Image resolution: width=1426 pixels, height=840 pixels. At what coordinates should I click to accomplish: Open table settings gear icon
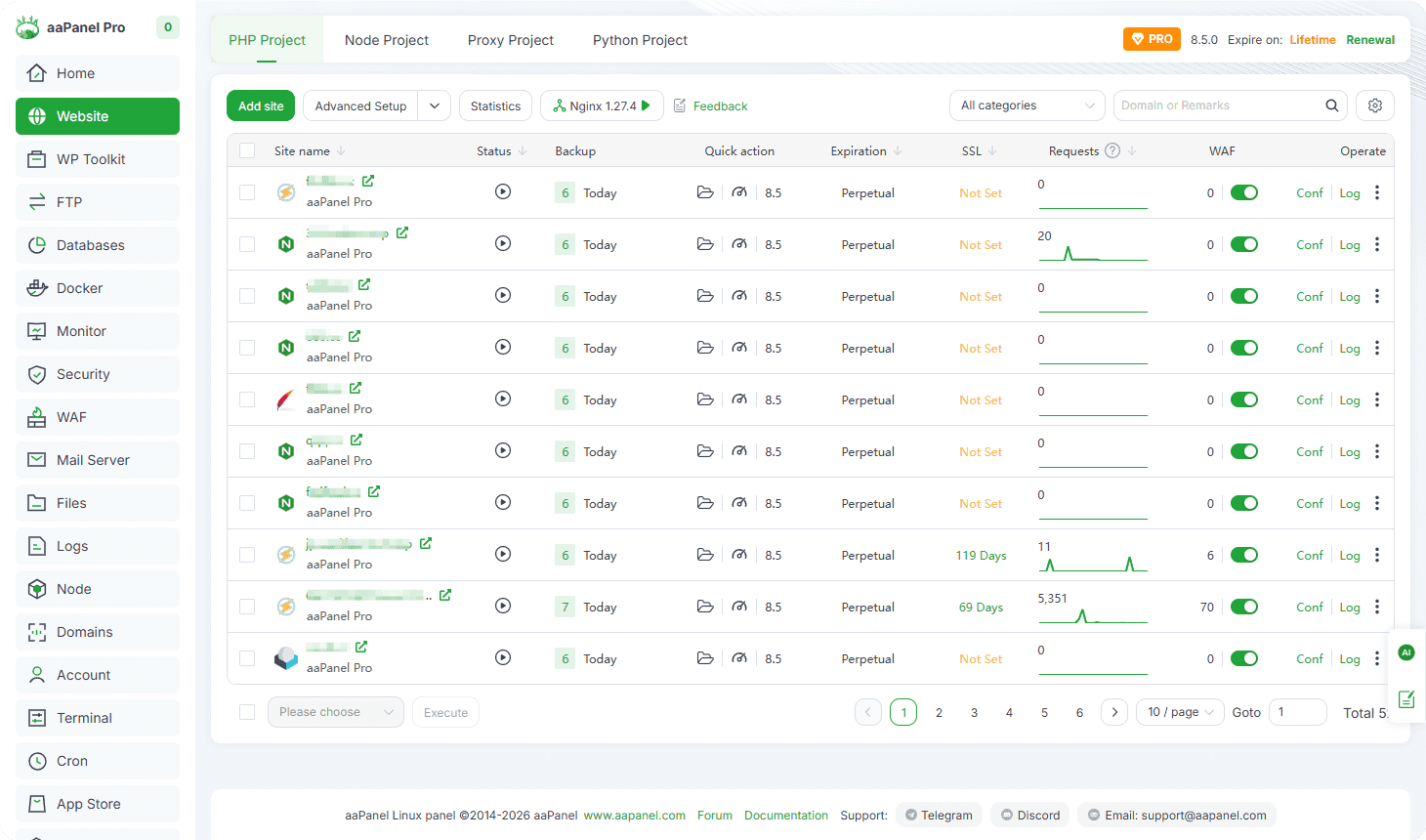point(1374,105)
